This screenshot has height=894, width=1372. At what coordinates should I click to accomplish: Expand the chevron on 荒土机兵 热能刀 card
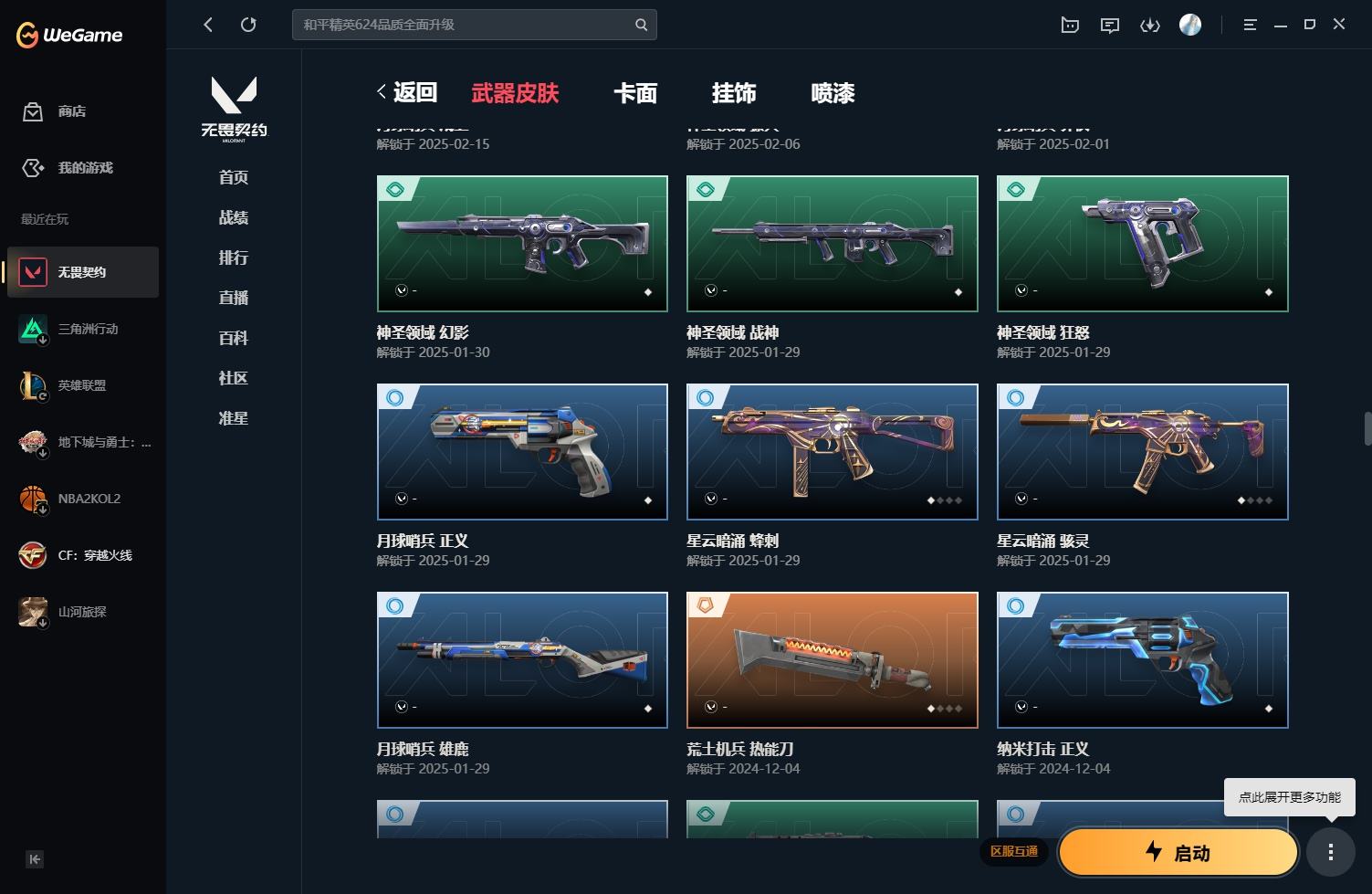[x=711, y=707]
